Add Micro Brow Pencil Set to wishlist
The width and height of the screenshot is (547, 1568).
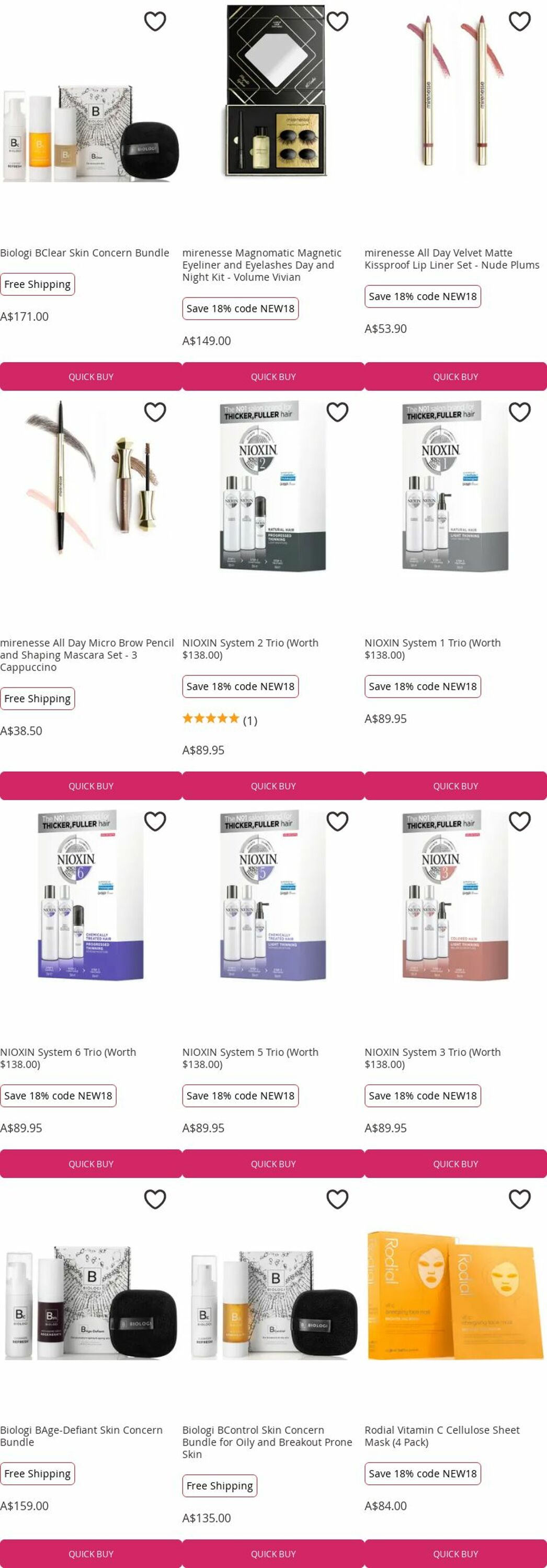point(155,412)
